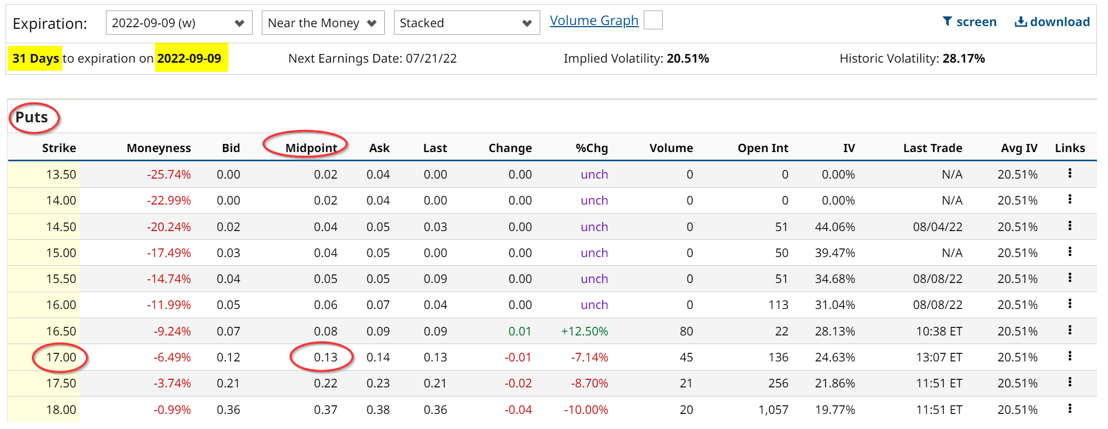Open links menu for 14.50 strike row
1108x429 pixels.
click(x=1069, y=226)
